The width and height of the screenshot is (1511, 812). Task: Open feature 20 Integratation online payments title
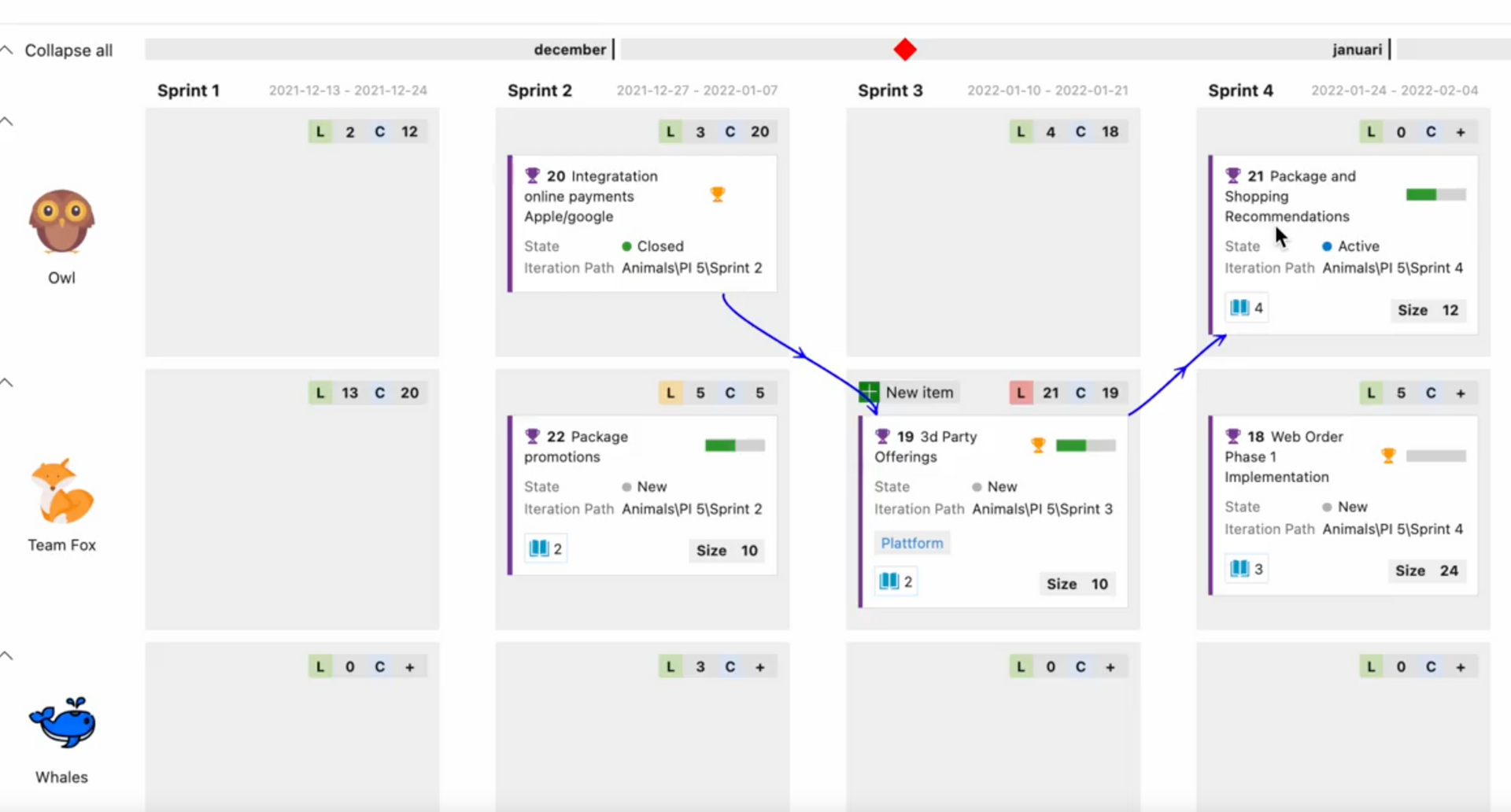pyautogui.click(x=590, y=196)
